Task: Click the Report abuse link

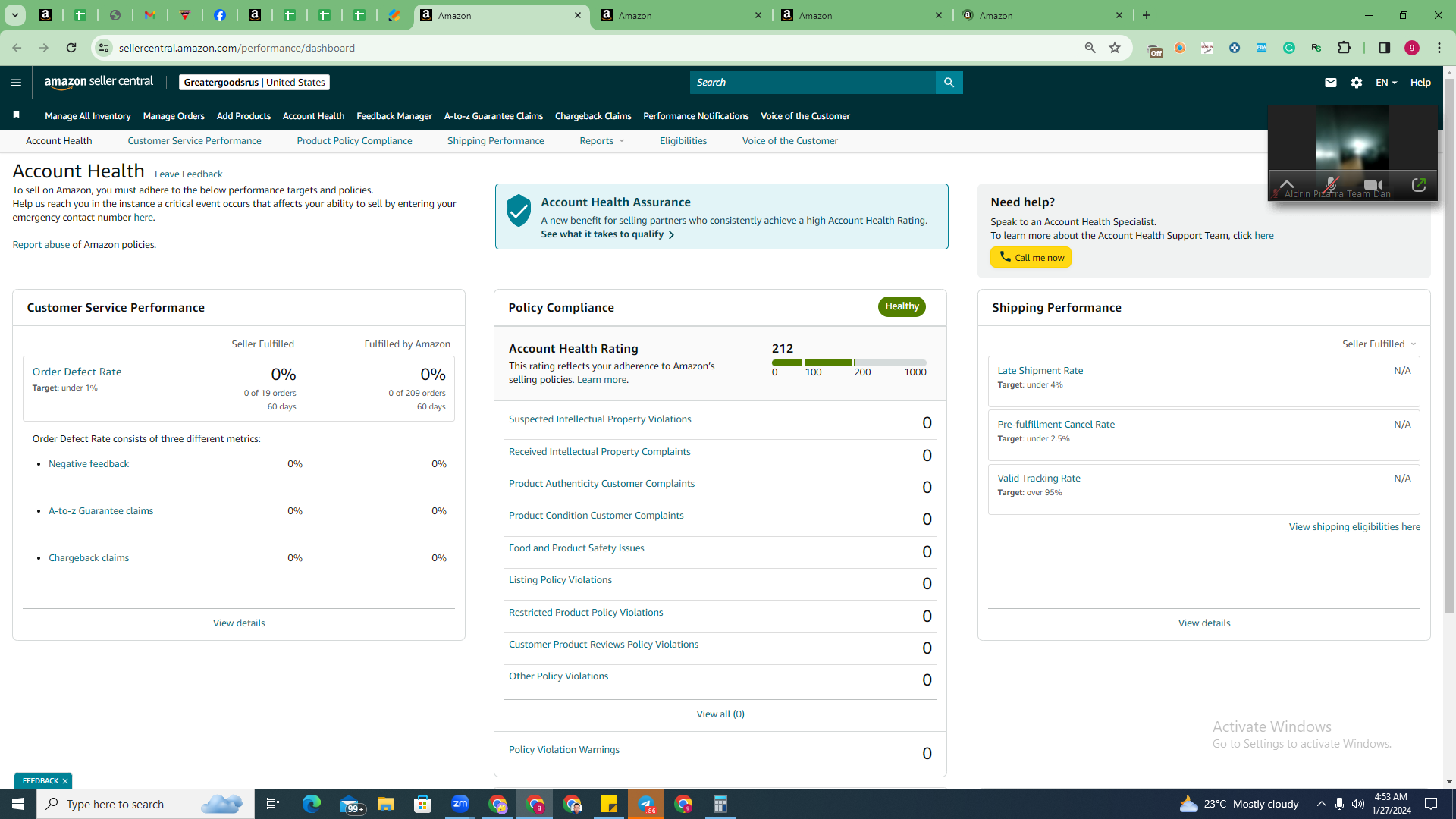Action: pos(41,245)
